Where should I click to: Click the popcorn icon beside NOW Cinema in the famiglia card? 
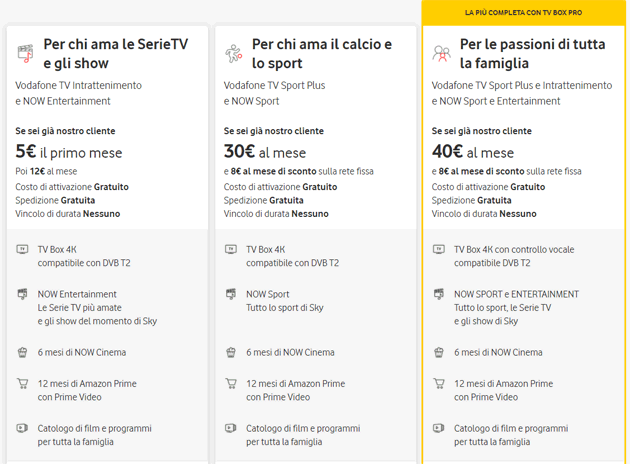coord(439,352)
